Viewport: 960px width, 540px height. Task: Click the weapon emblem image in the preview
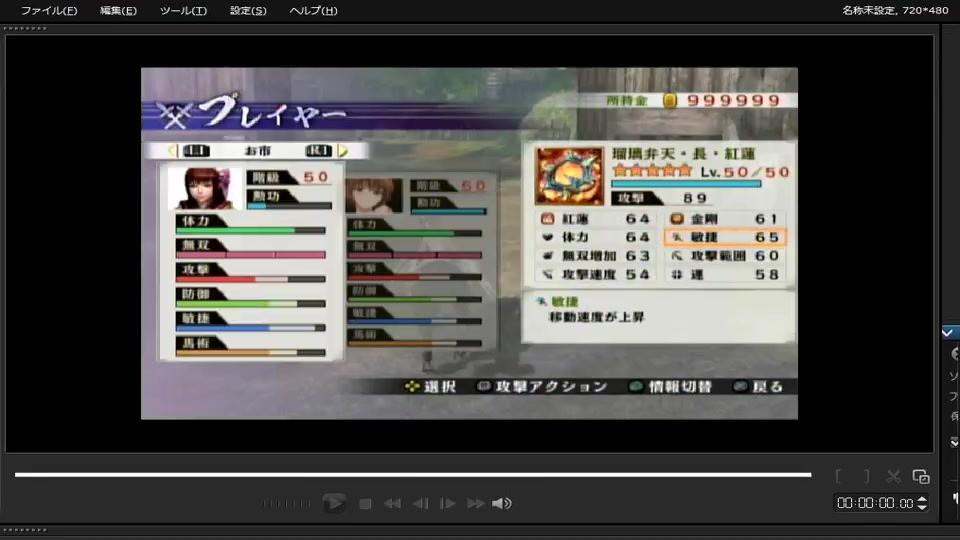click(x=569, y=176)
